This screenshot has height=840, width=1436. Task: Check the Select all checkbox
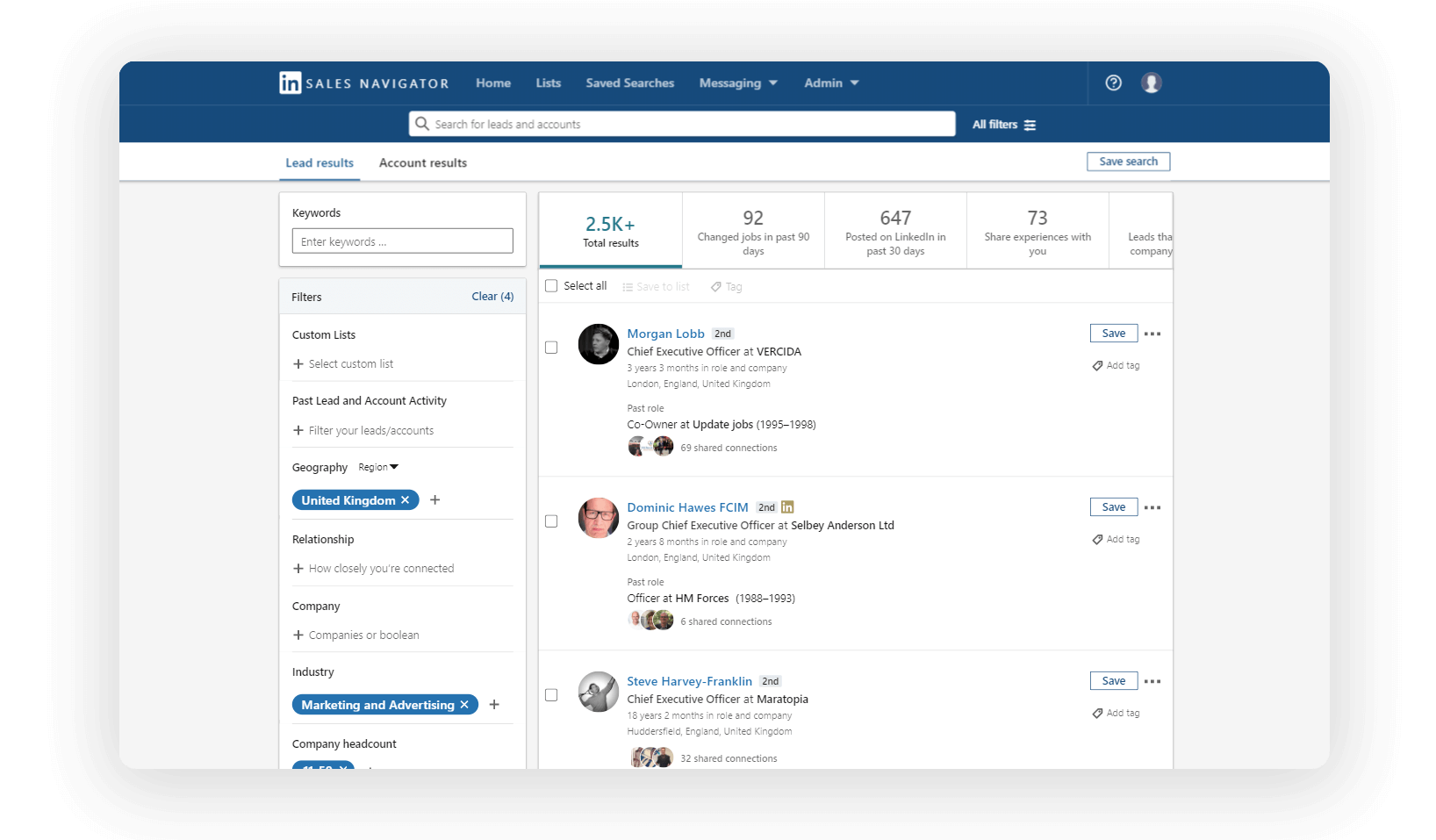551,286
